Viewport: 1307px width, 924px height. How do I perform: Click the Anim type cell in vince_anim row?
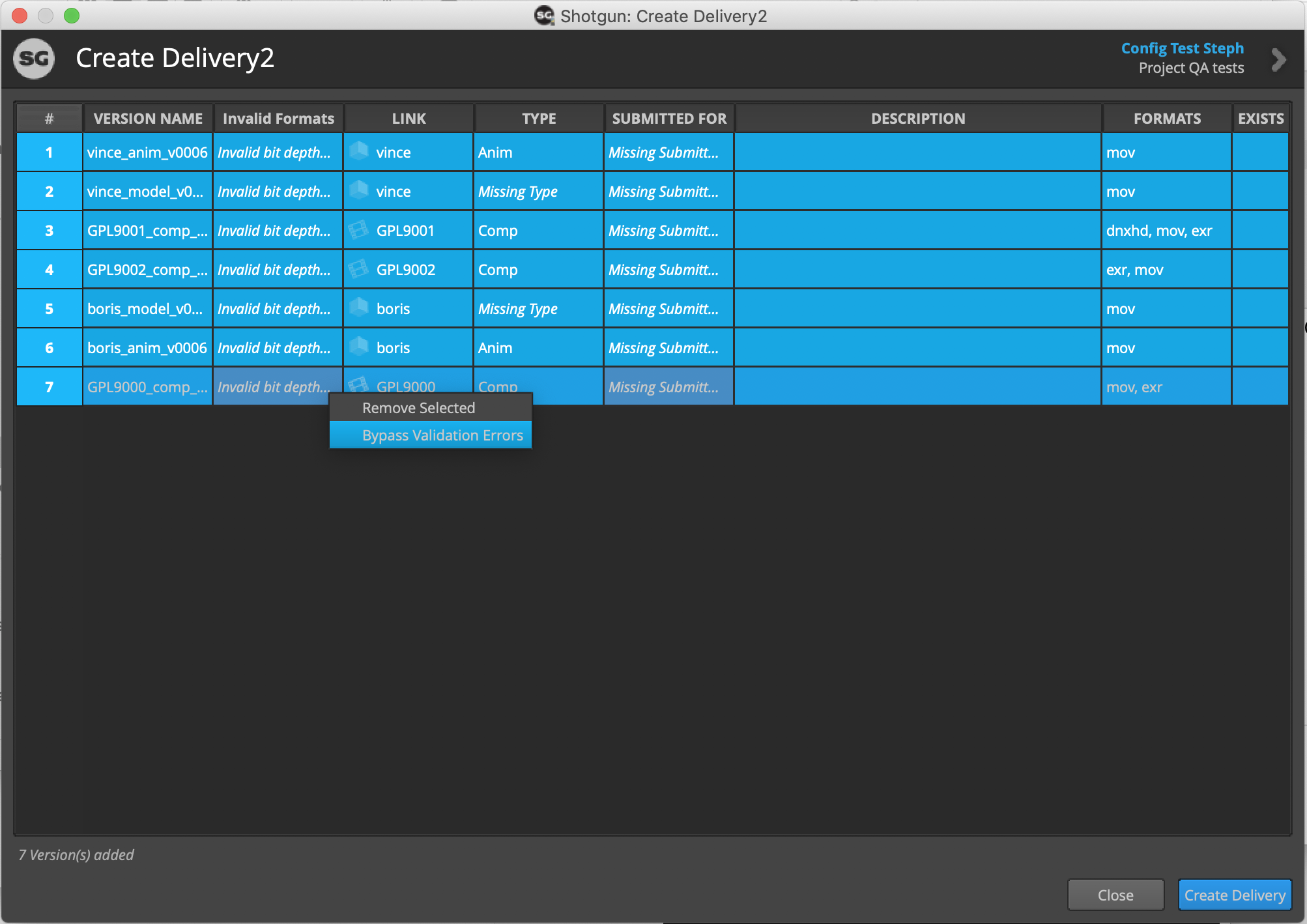(539, 152)
